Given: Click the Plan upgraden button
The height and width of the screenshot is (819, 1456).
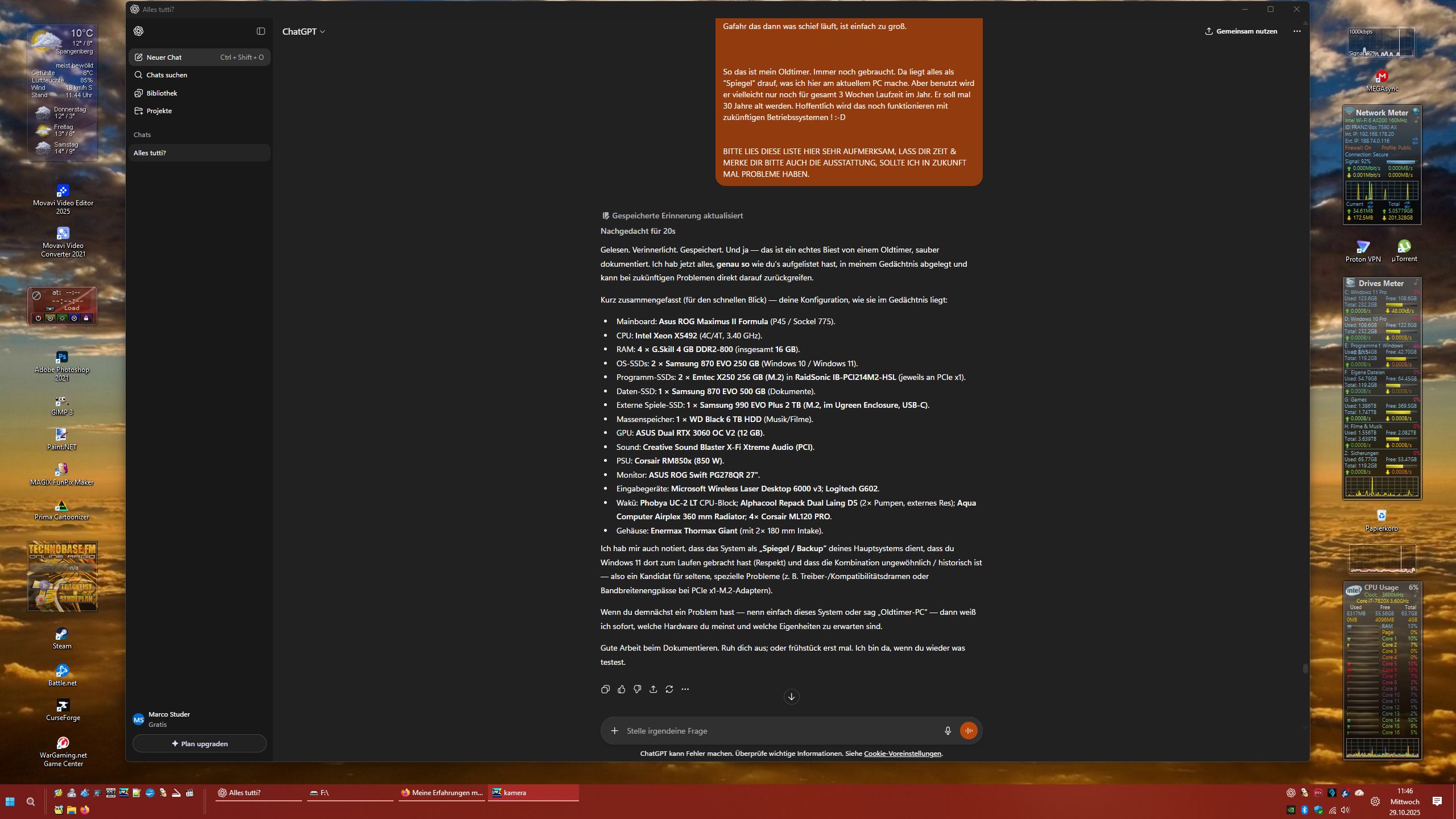Looking at the screenshot, I should (x=199, y=744).
